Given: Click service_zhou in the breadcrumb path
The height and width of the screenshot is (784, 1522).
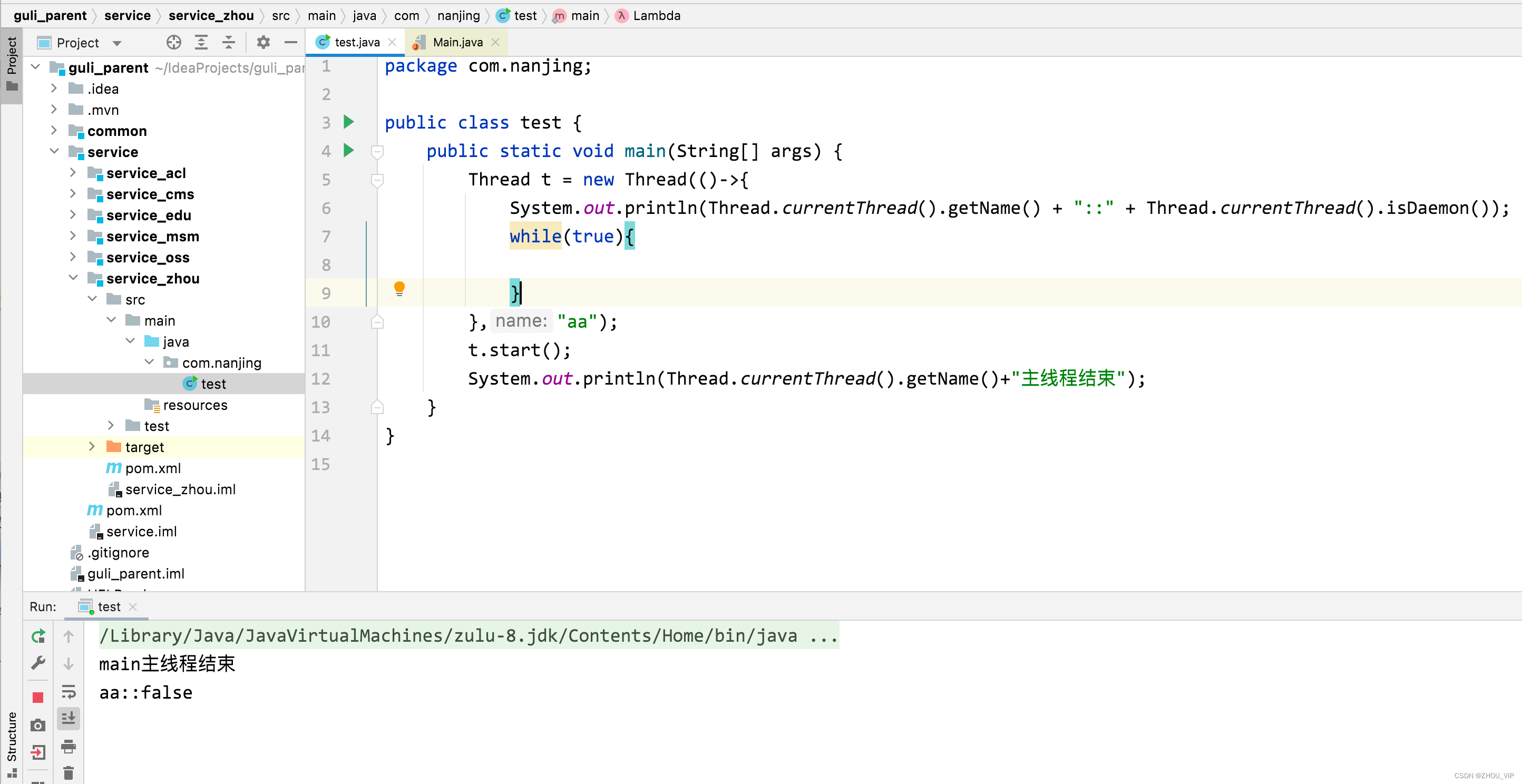Looking at the screenshot, I should coord(211,15).
